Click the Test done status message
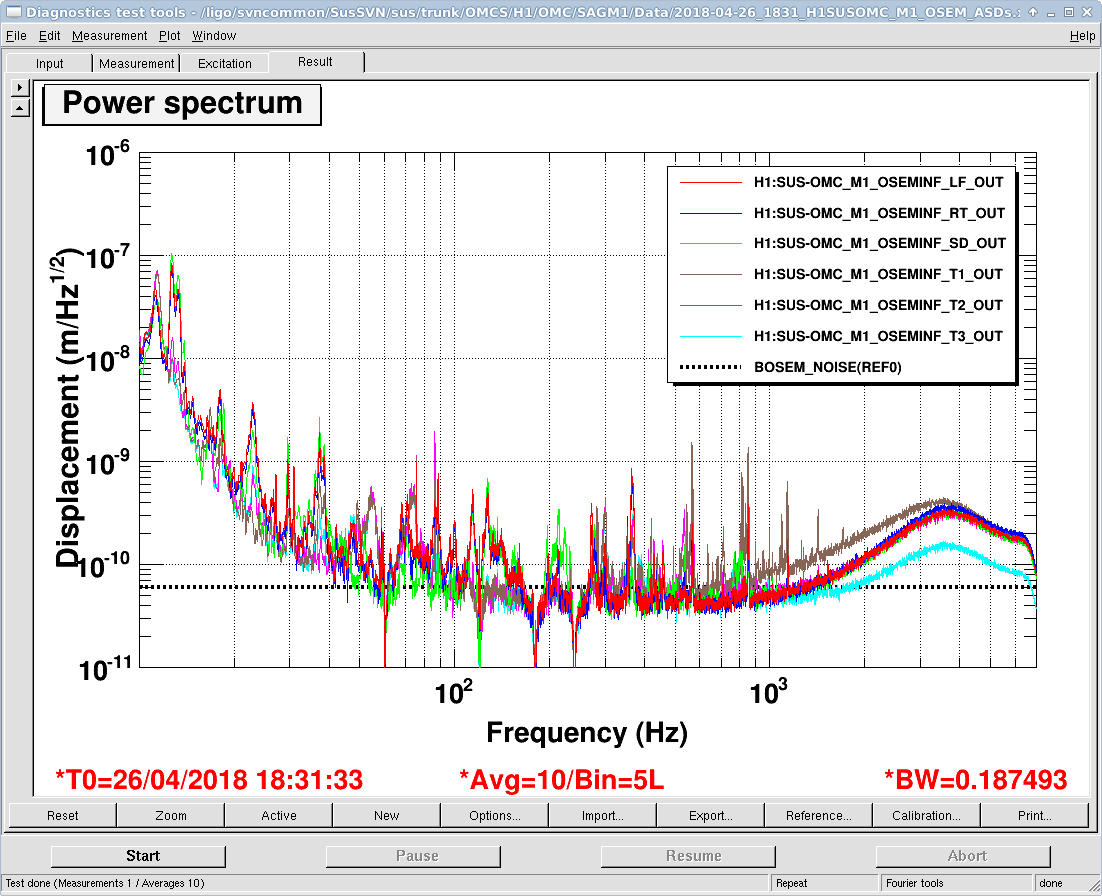1102x896 pixels. click(105, 883)
